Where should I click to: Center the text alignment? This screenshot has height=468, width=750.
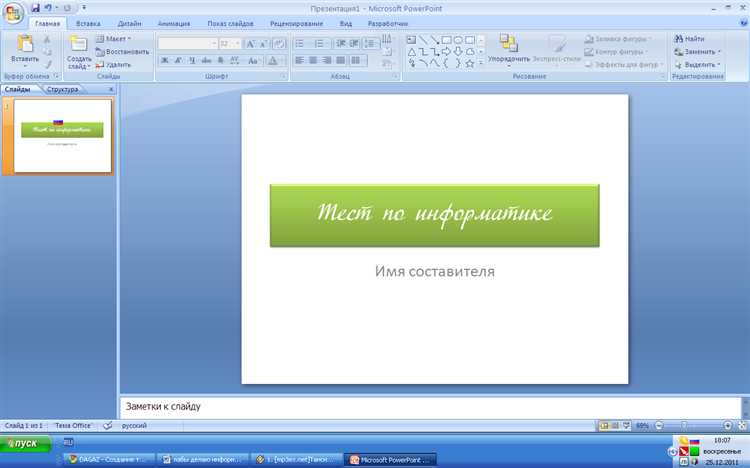pos(313,60)
